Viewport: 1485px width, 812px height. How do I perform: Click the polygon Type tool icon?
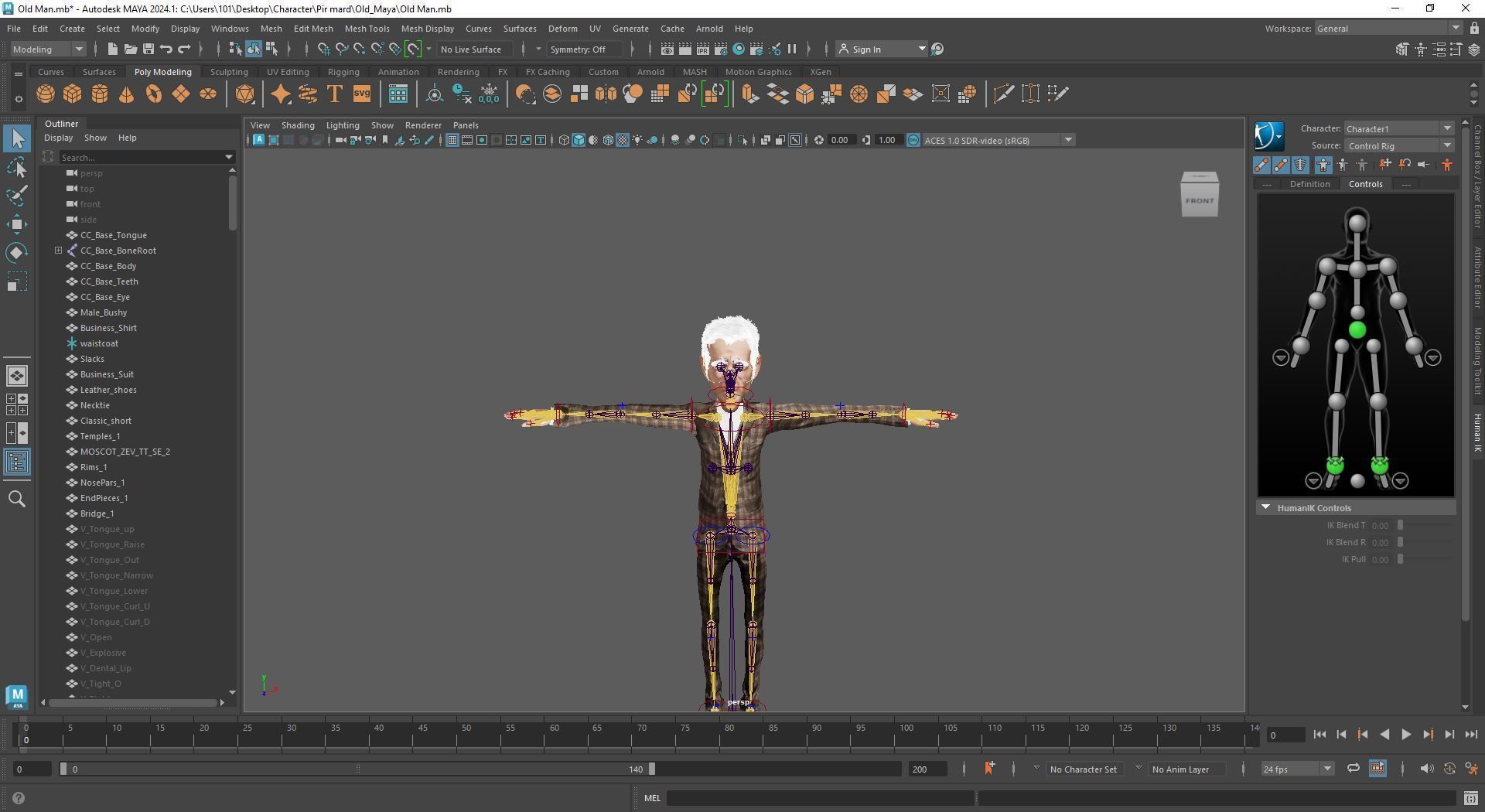335,94
